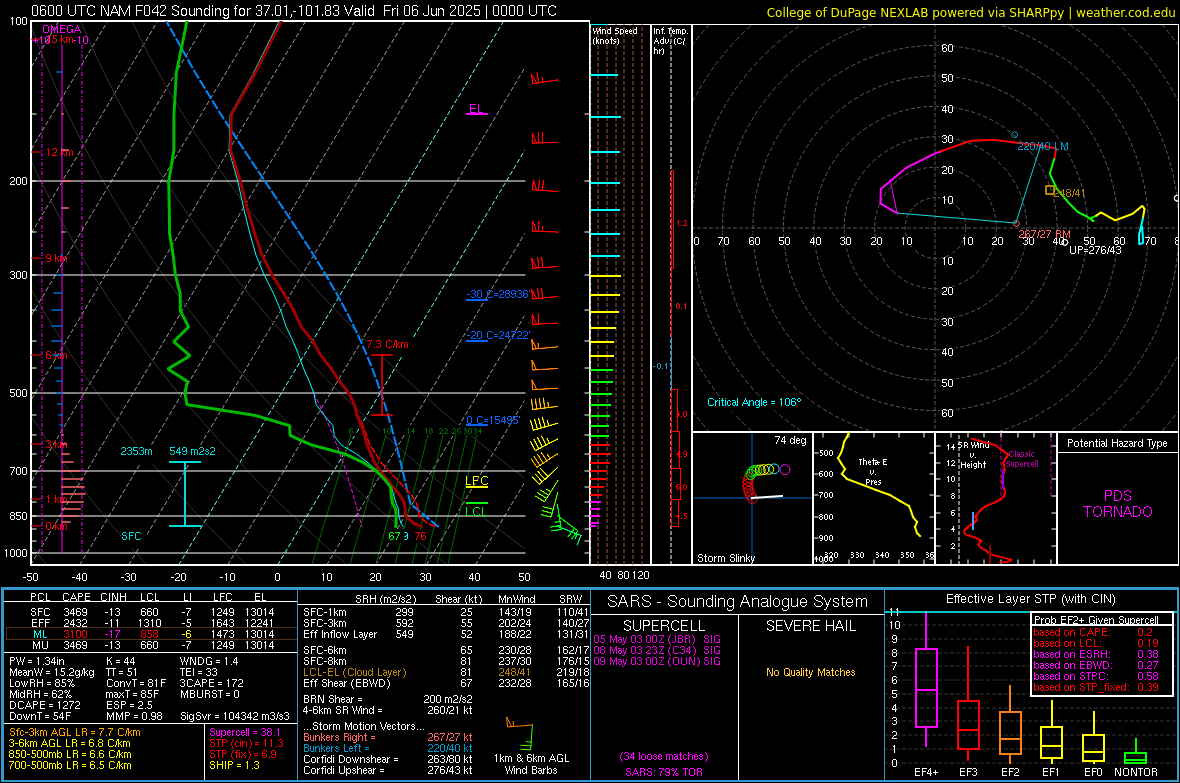Screen dimensions: 1180x783
Task: Select the UP=276/43 hodograph label
Action: click(1095, 250)
